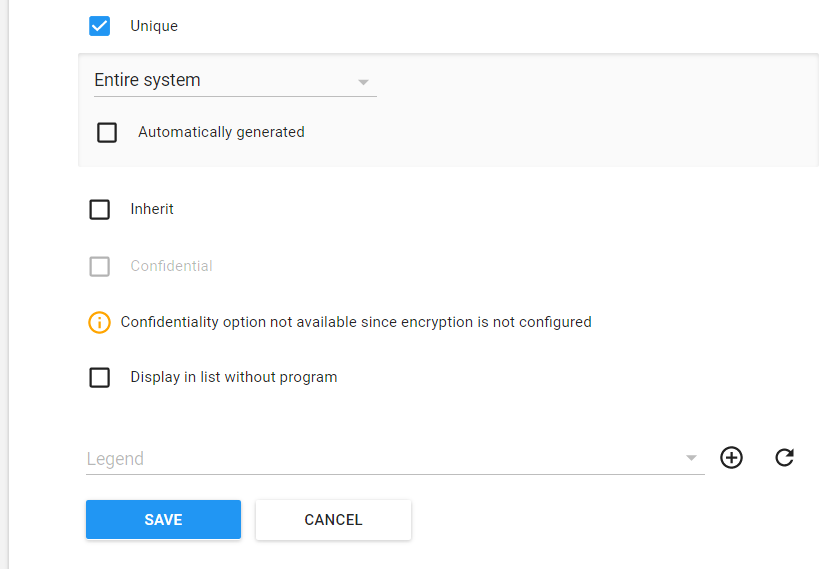833x569 pixels.
Task: Click the encryption not configured warning text
Action: 356,322
